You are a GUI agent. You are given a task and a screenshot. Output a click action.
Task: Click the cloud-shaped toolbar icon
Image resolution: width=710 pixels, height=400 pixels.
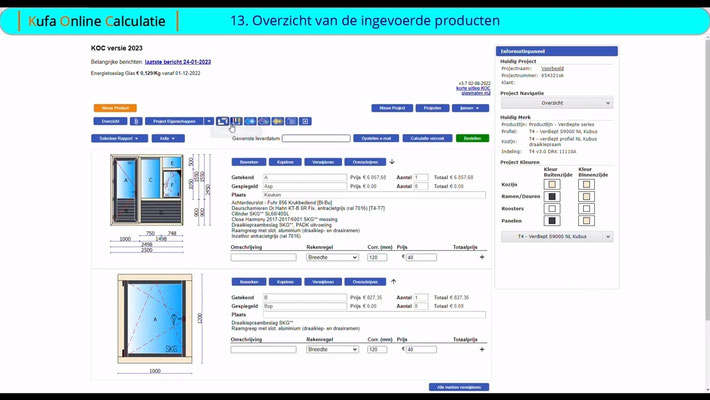click(x=264, y=121)
